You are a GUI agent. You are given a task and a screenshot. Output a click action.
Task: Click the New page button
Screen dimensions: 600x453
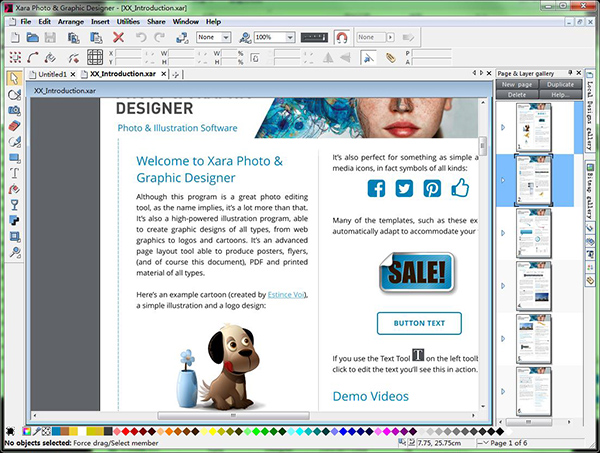(517, 85)
